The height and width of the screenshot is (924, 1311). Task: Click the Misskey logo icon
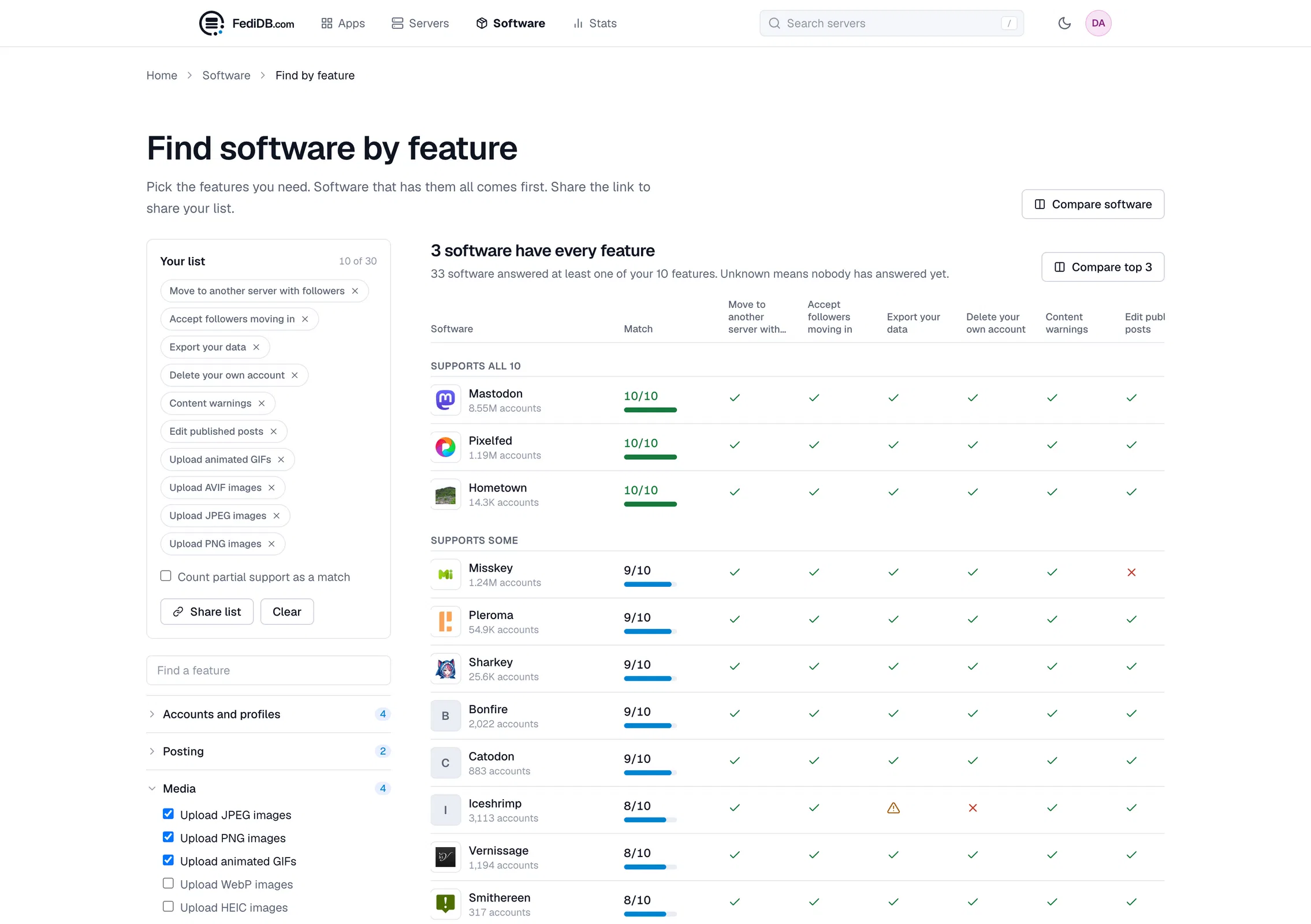445,575
